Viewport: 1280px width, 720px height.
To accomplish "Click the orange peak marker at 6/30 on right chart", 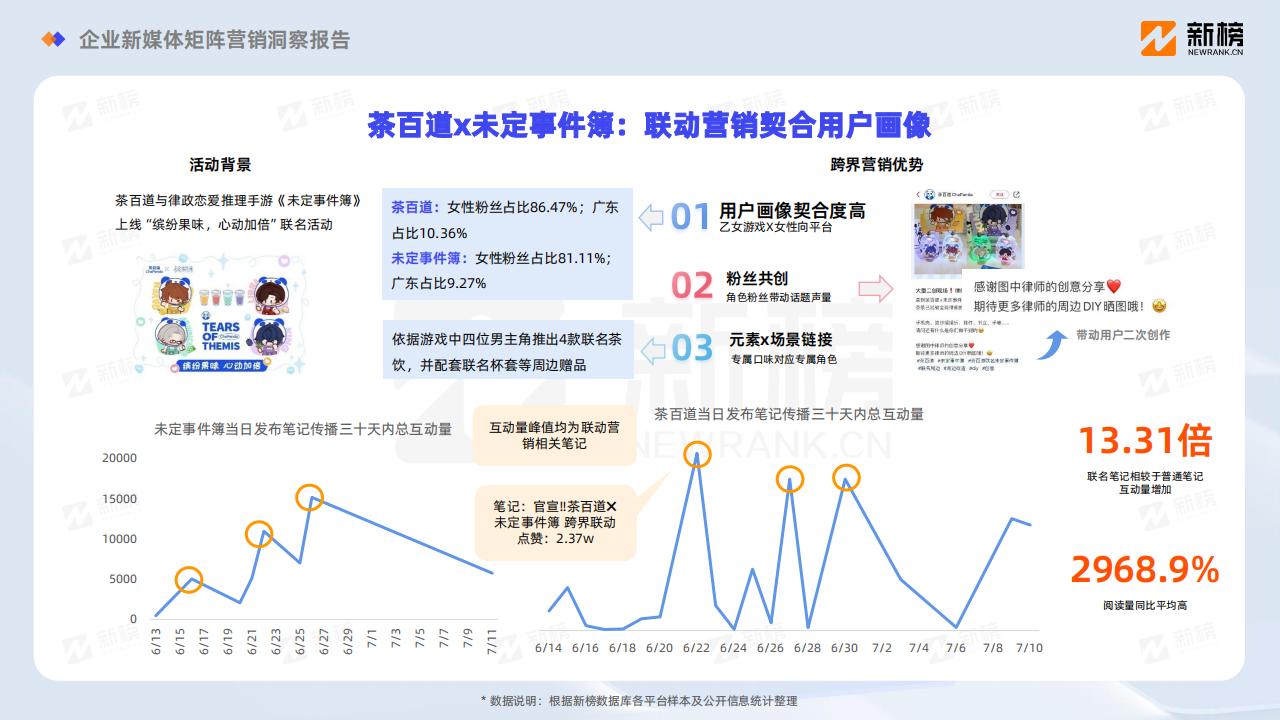I will [846, 478].
